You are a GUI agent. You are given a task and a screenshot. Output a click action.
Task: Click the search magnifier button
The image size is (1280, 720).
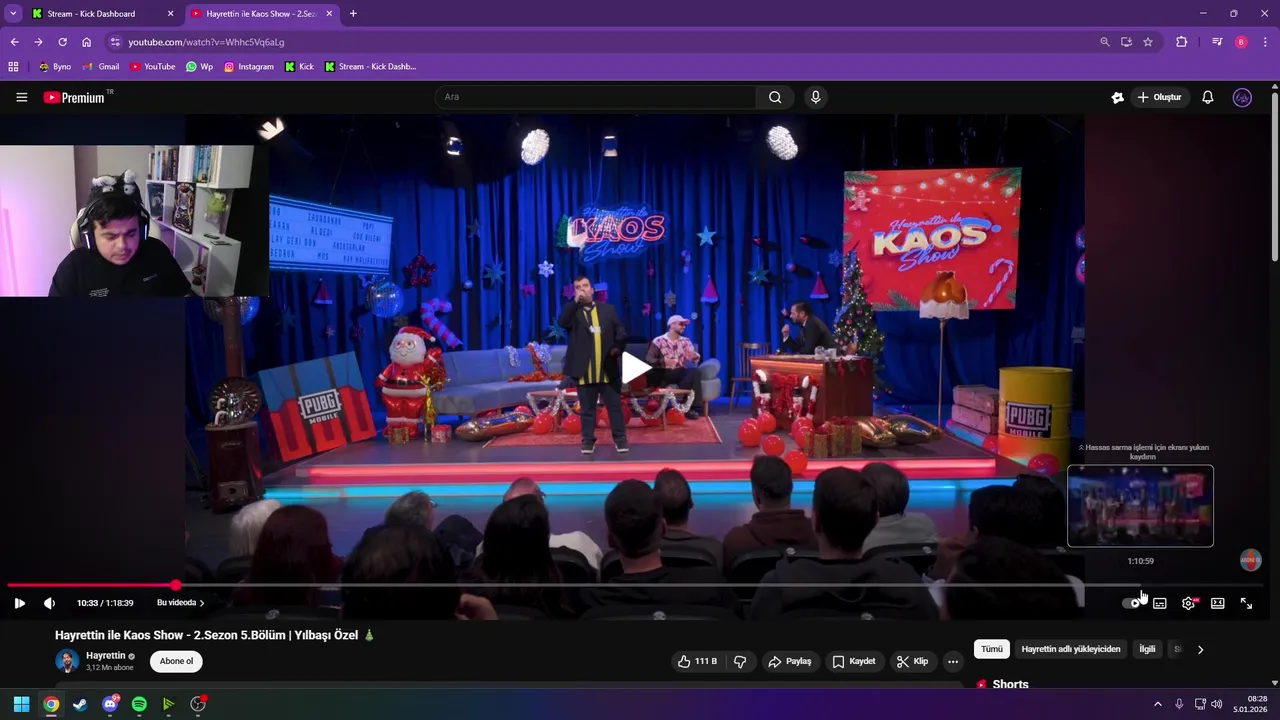775,97
